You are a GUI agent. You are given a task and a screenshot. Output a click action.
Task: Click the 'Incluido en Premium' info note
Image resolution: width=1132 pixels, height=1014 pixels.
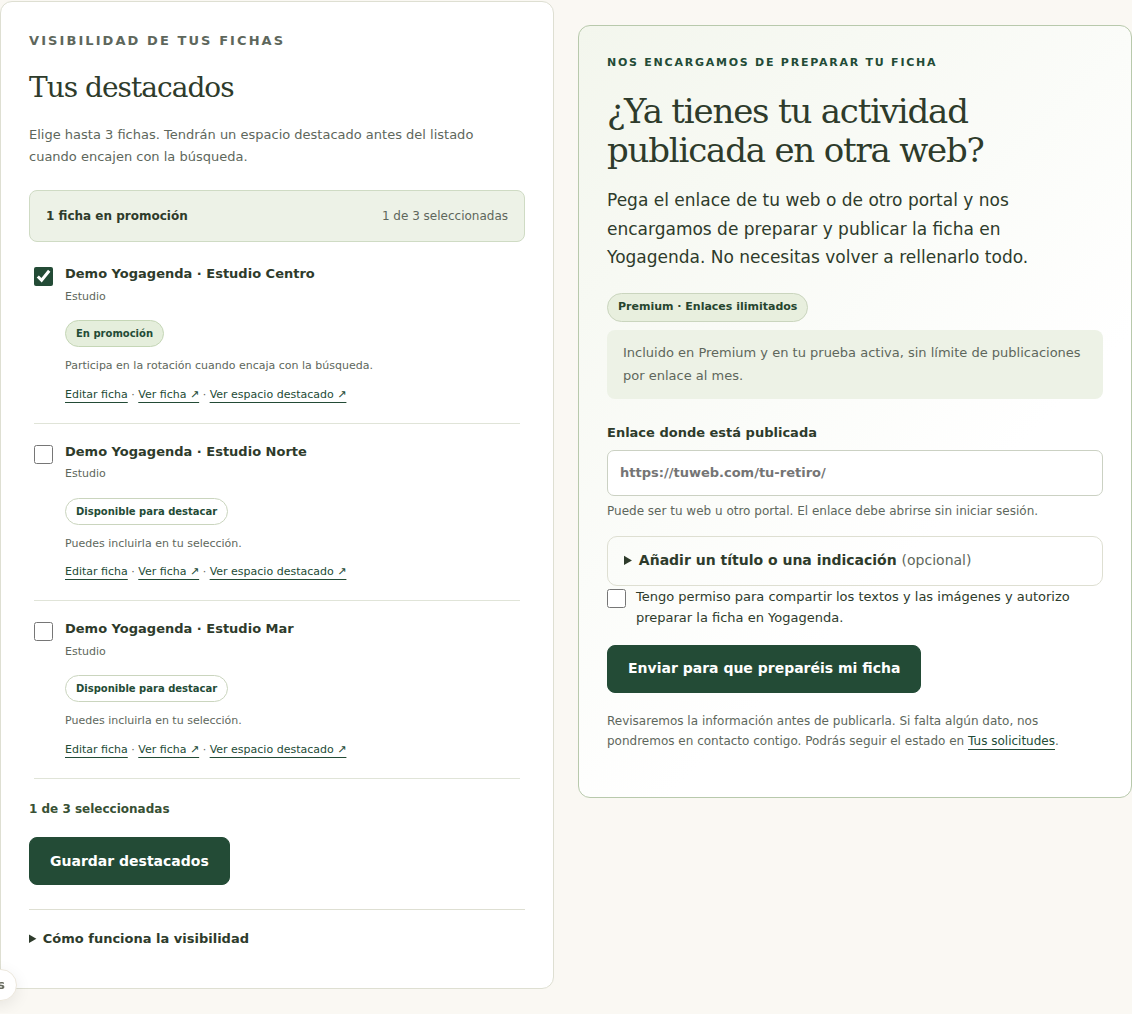point(855,364)
